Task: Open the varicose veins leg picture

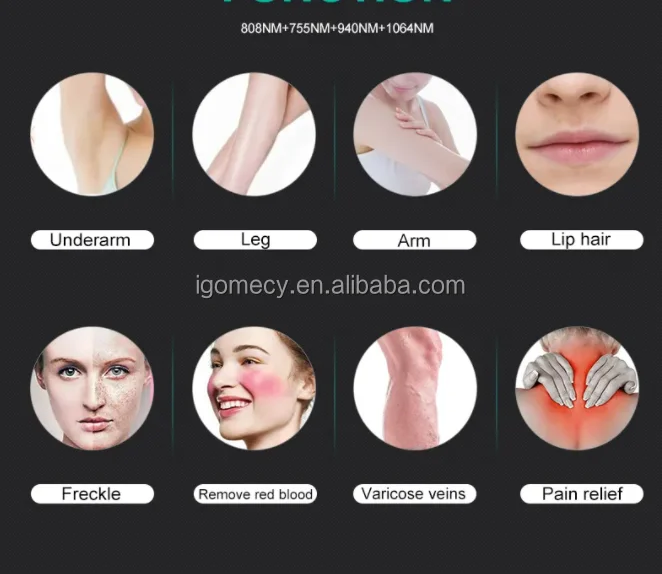Action: (x=415, y=388)
